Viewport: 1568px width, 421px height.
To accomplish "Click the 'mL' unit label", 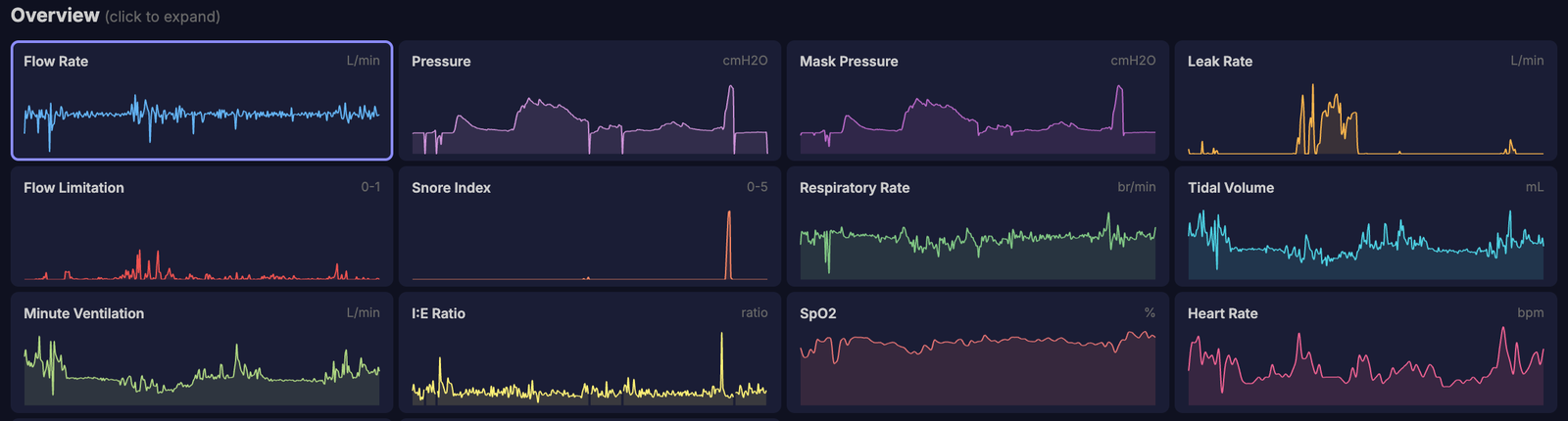I will (x=1535, y=187).
